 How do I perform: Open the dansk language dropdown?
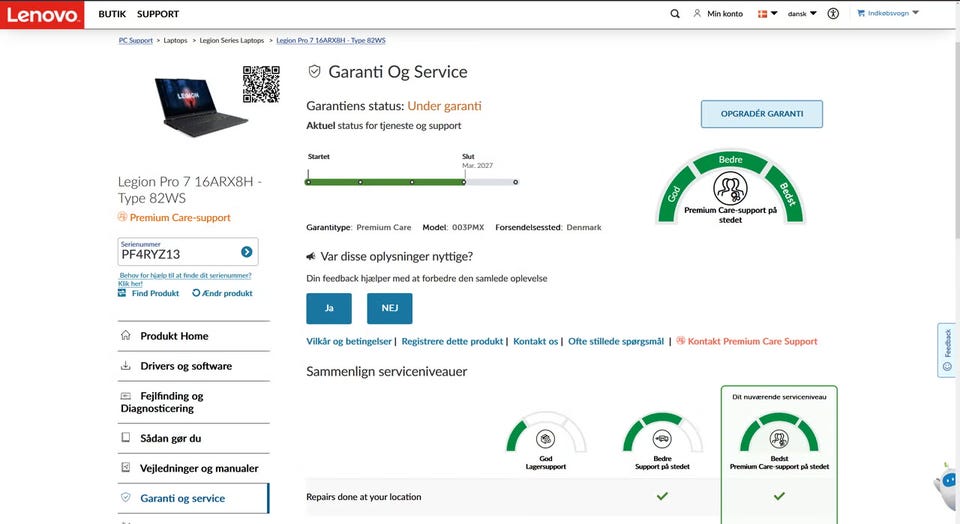(802, 13)
